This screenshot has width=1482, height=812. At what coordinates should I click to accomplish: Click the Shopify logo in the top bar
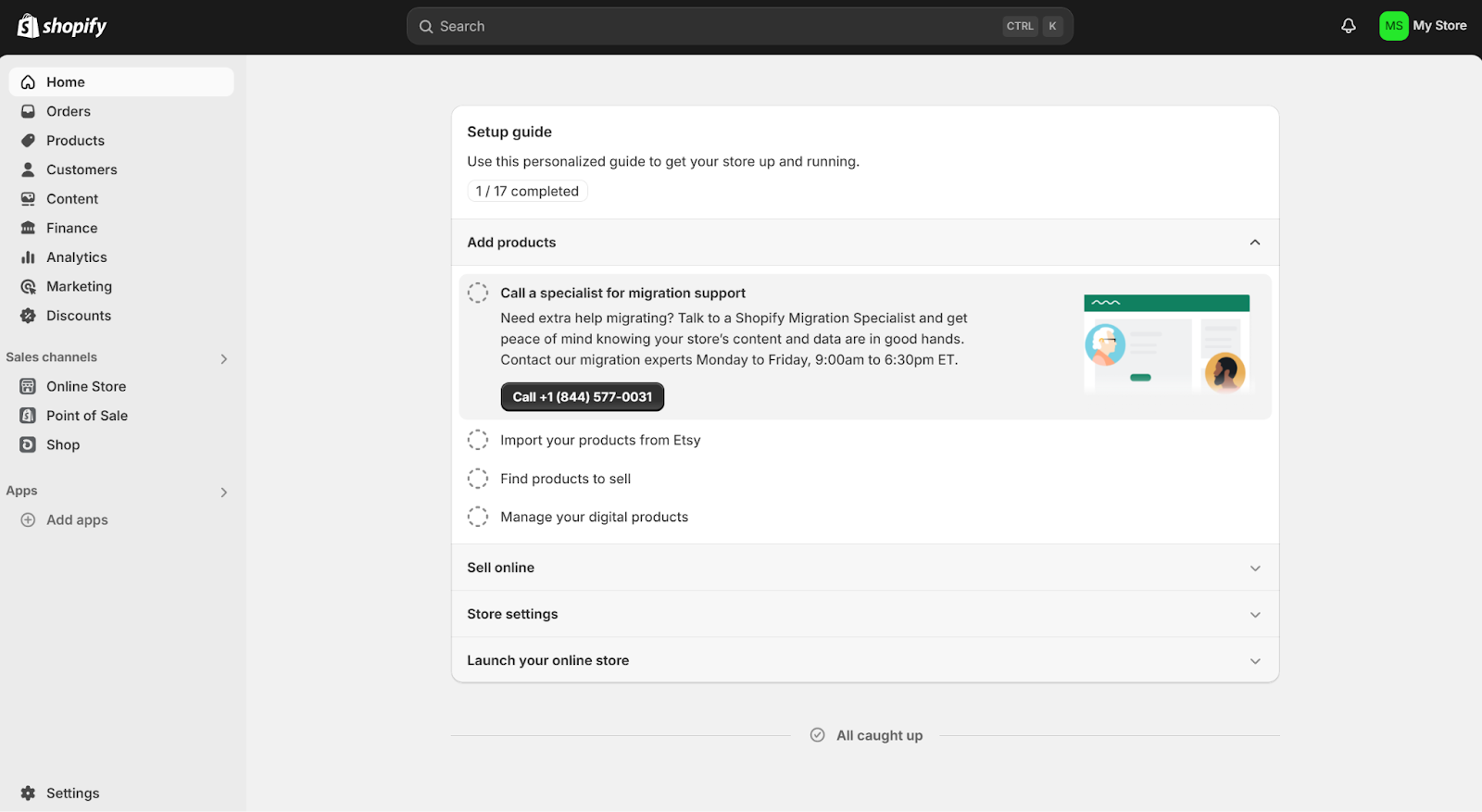click(x=60, y=25)
